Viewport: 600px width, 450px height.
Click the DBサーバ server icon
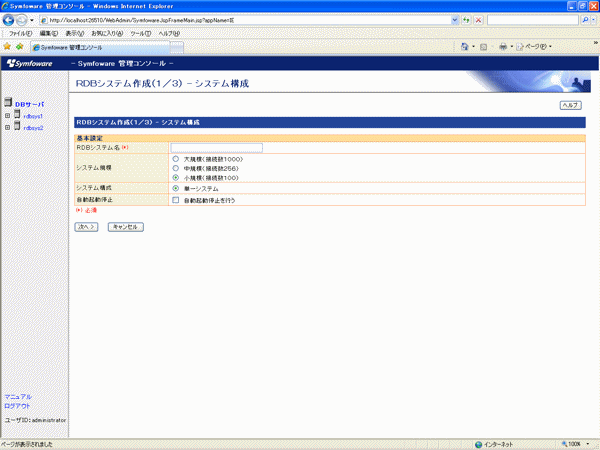pos(8,102)
